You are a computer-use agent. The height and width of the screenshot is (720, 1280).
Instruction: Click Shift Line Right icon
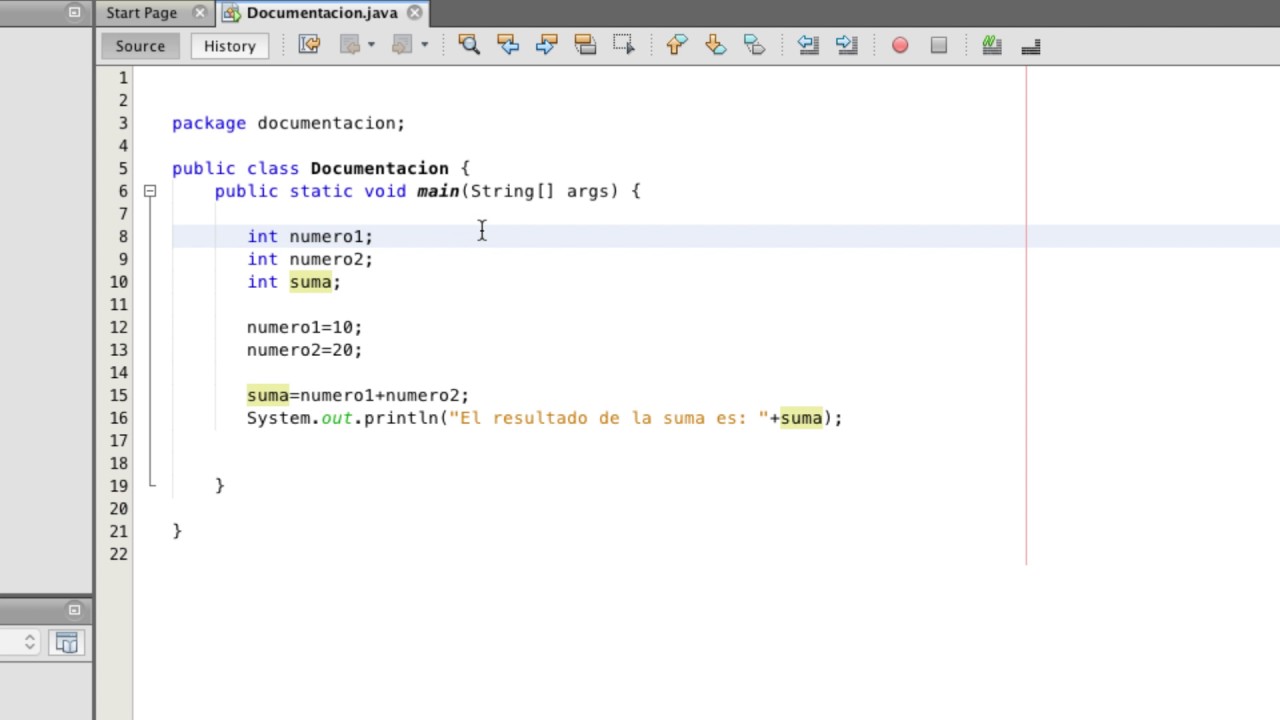[x=846, y=45]
